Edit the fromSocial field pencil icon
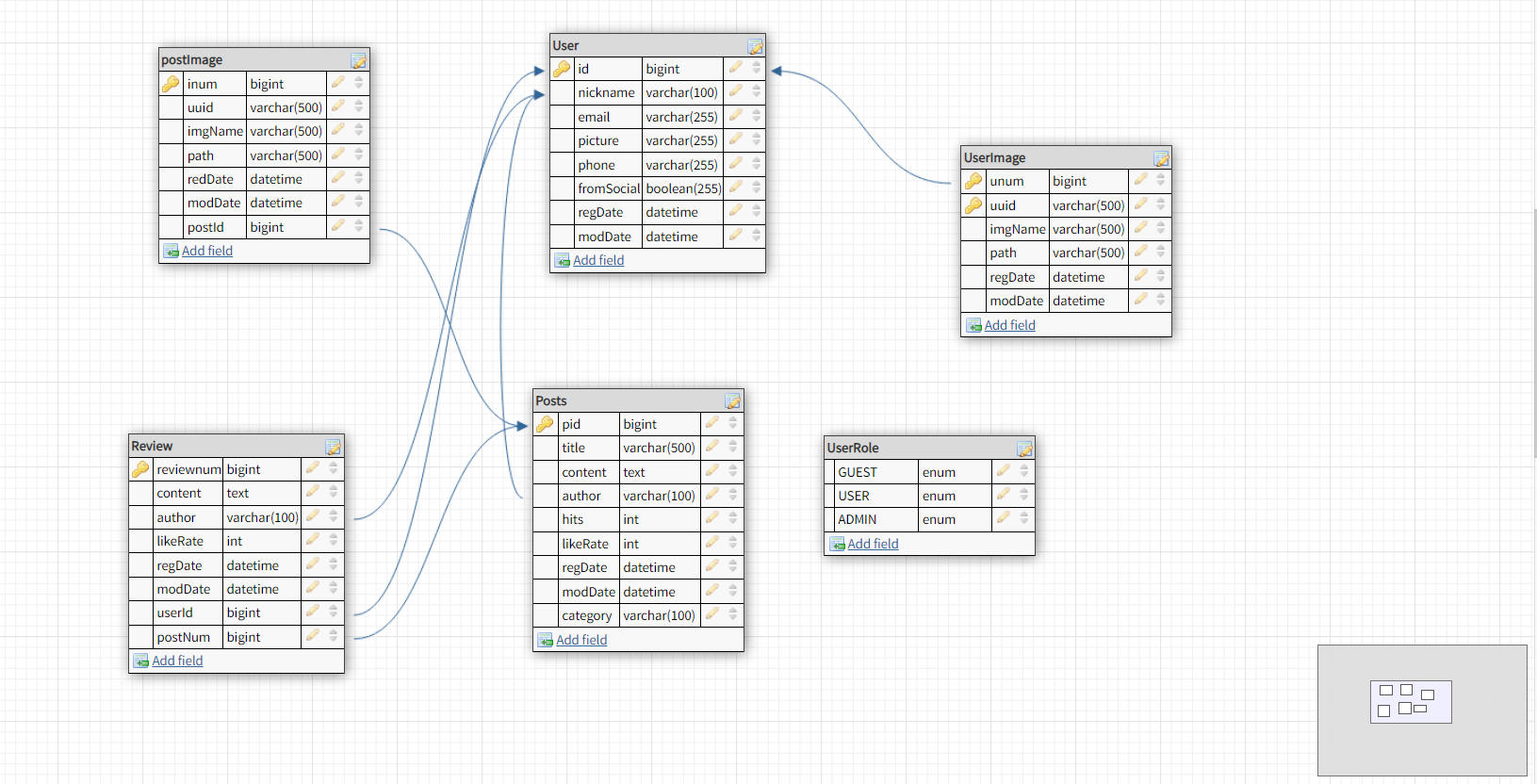The width and height of the screenshot is (1537, 784). [x=735, y=188]
